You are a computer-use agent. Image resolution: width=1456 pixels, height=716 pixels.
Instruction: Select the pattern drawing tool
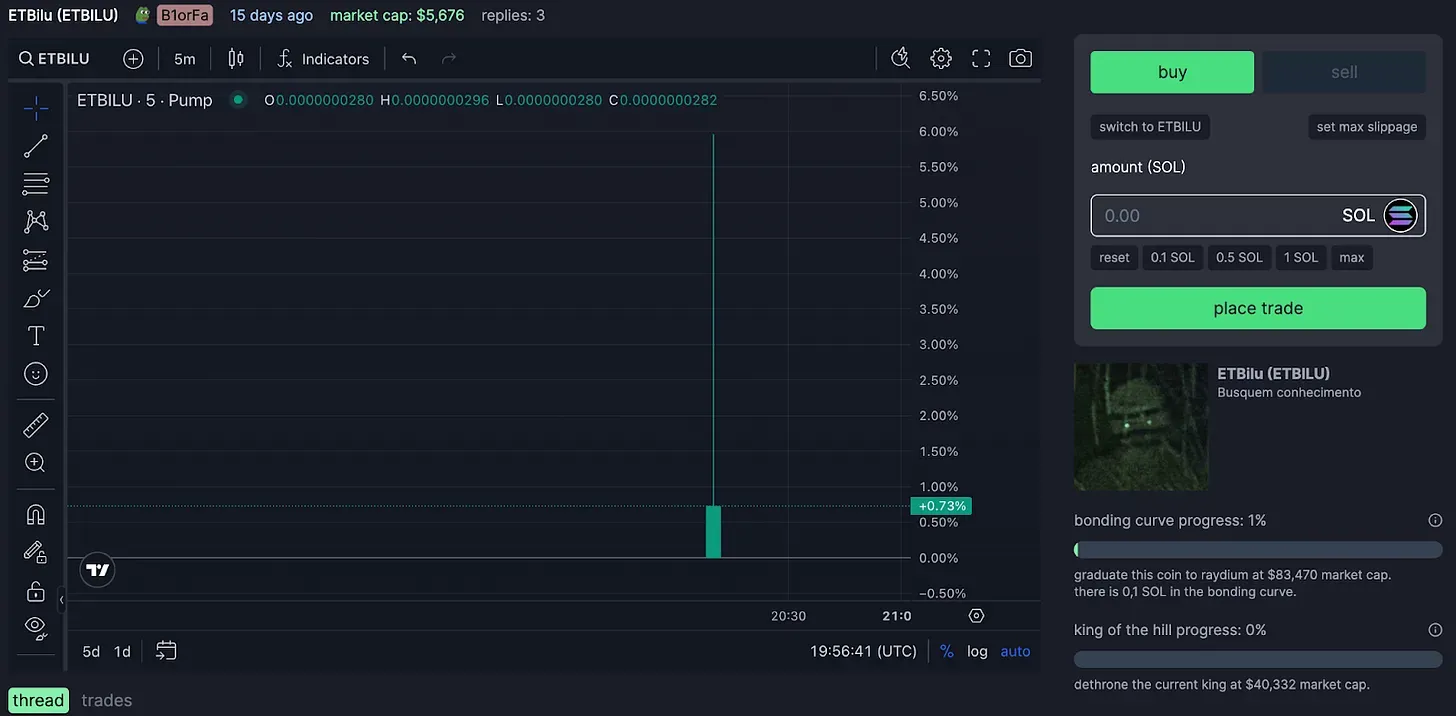36,221
